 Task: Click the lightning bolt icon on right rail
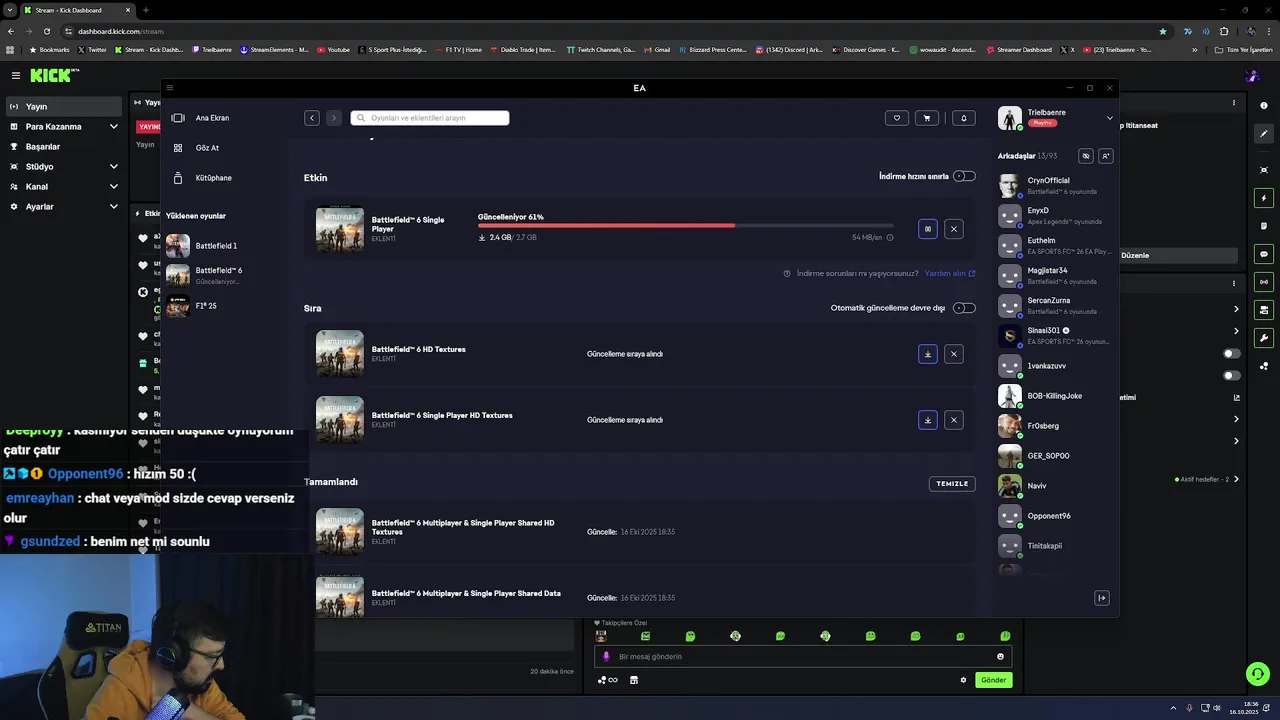tap(1265, 198)
